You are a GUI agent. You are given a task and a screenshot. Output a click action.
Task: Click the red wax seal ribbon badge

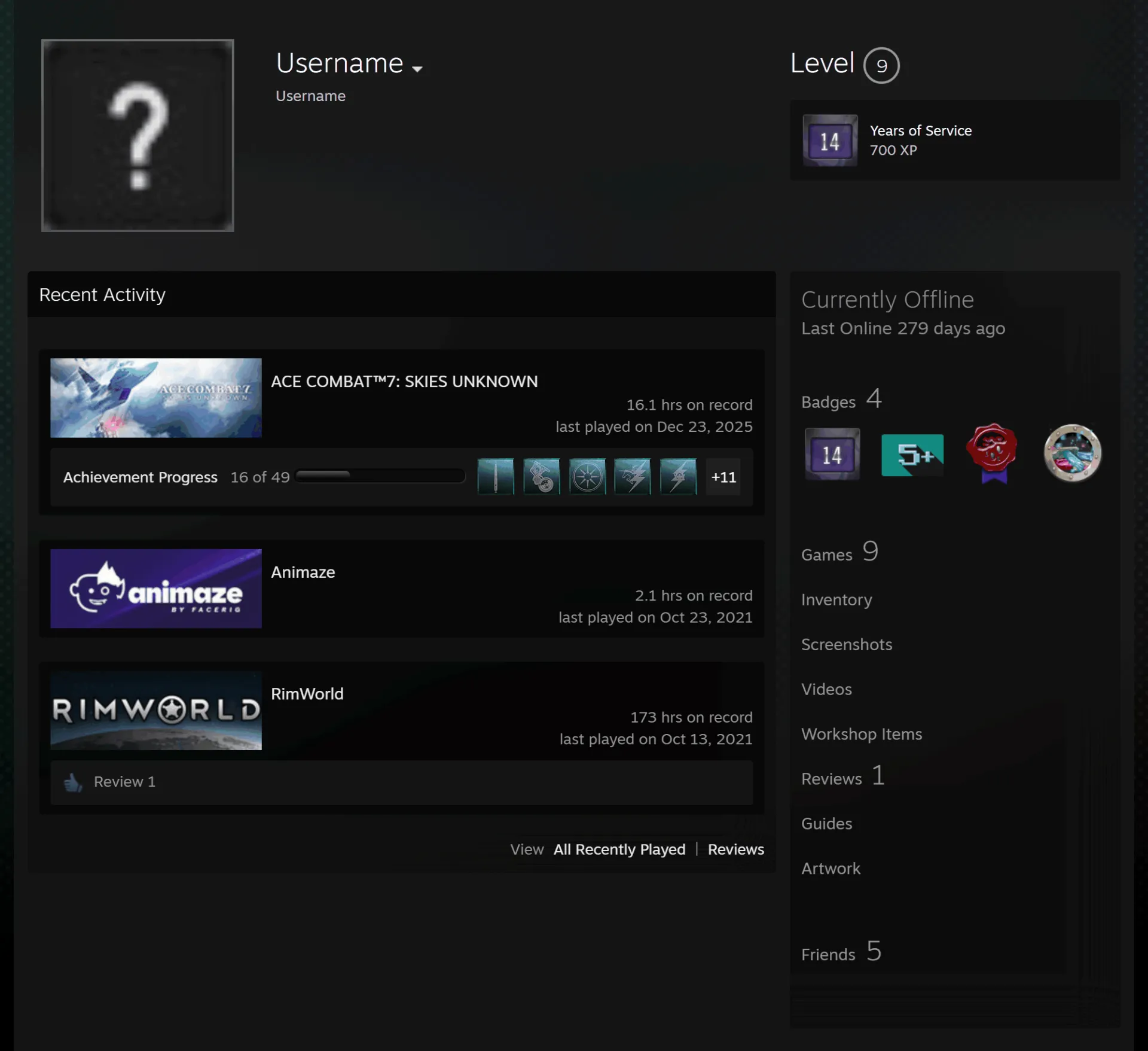(993, 453)
